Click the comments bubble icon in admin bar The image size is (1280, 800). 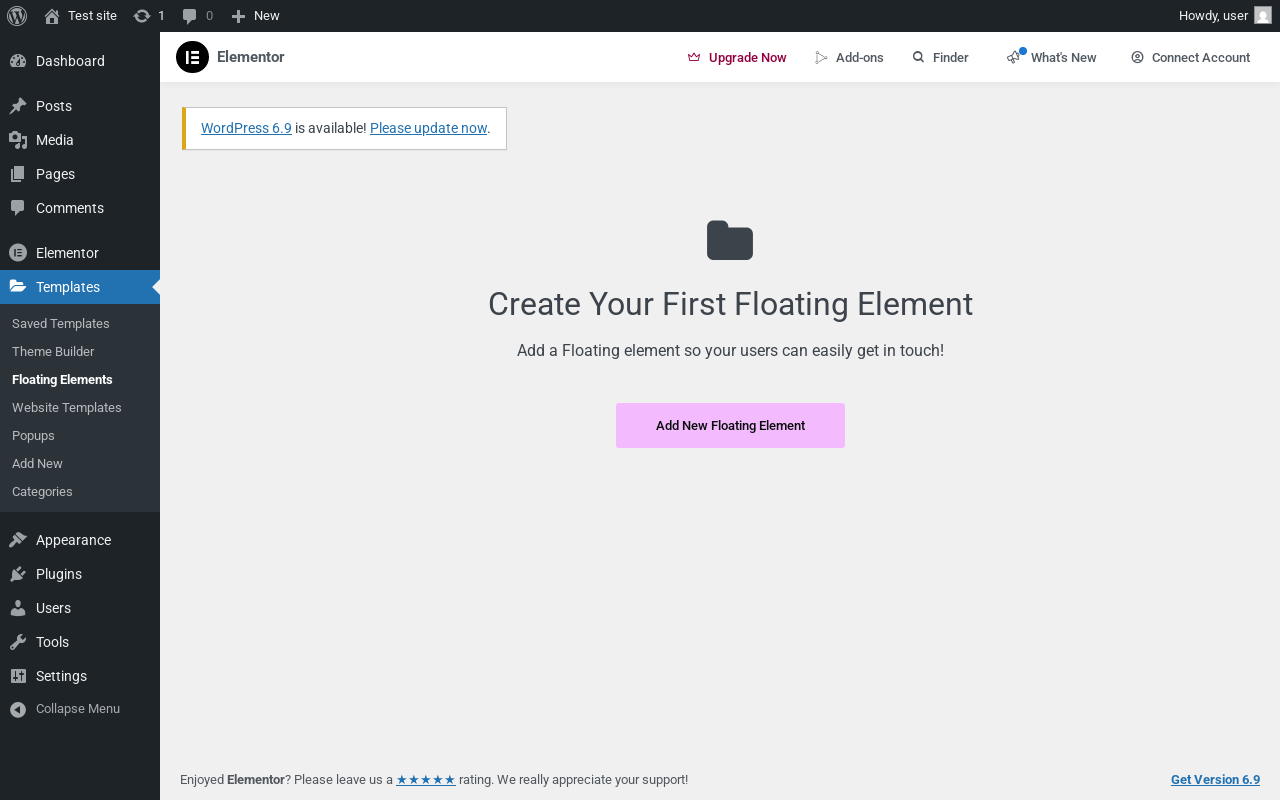[x=190, y=16]
